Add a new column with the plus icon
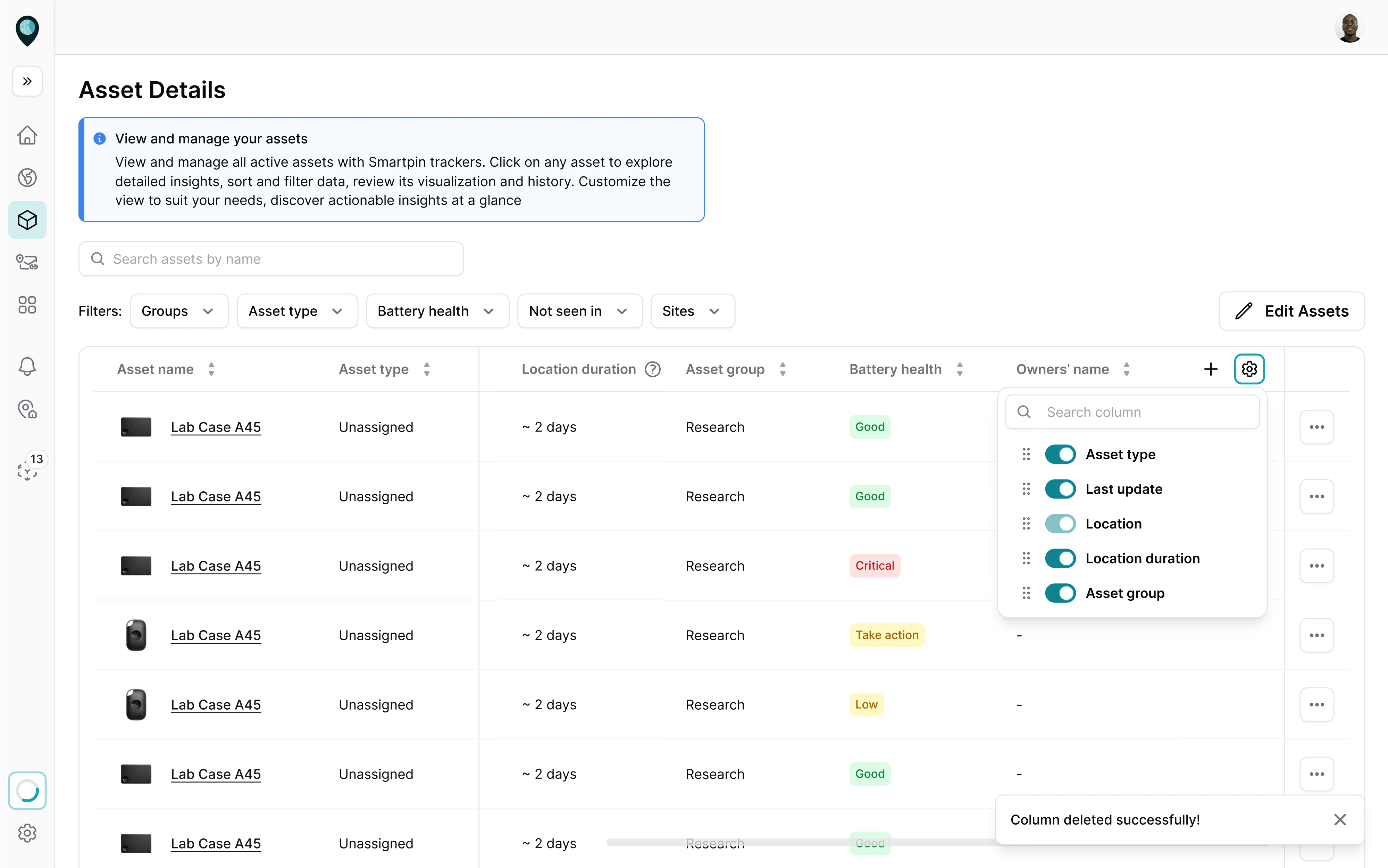This screenshot has height=868, width=1388. pos(1211,369)
